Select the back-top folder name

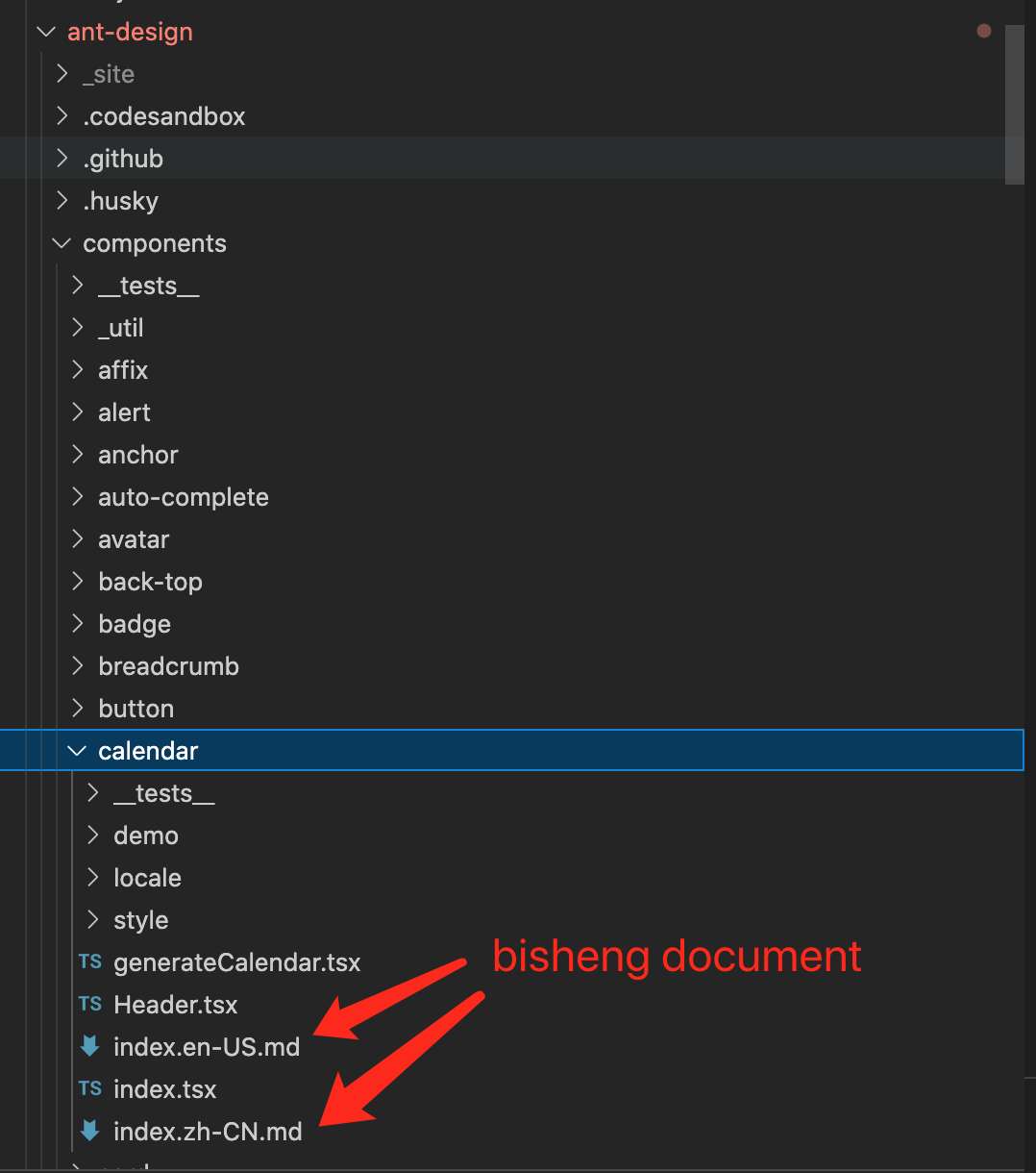150,582
